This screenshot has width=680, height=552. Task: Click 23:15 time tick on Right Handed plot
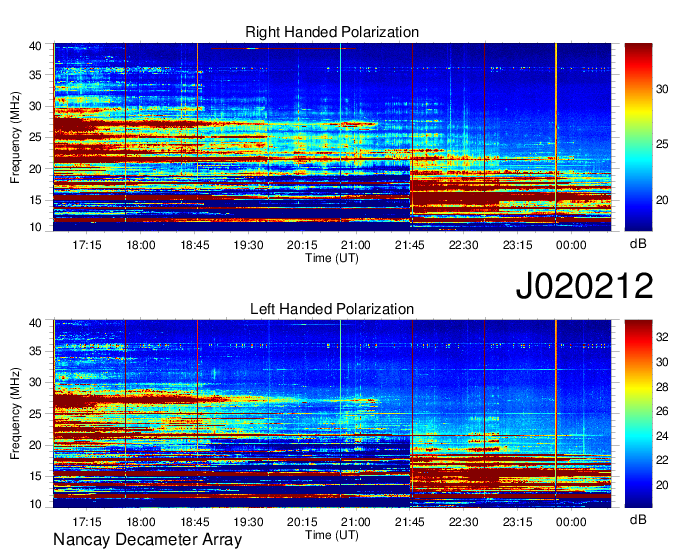(517, 245)
